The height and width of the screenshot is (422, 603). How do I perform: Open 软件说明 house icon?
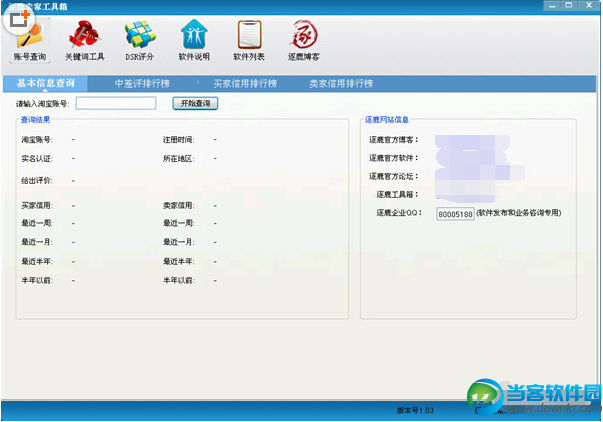[x=194, y=41]
